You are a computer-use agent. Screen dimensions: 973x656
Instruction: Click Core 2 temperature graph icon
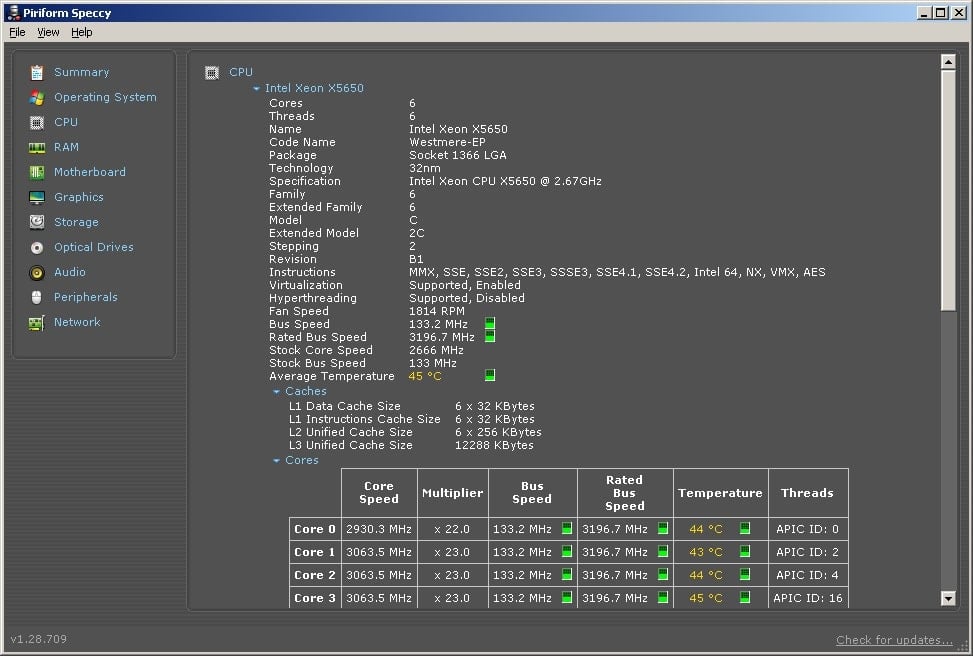point(745,574)
